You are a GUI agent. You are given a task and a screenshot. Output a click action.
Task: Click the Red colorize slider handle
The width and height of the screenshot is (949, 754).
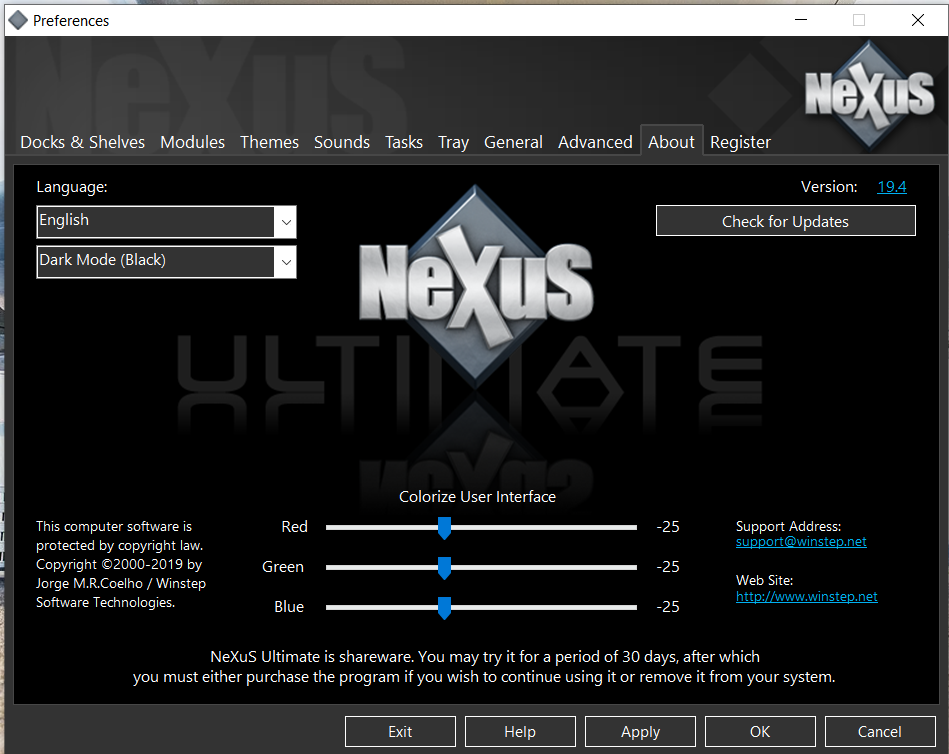click(444, 528)
